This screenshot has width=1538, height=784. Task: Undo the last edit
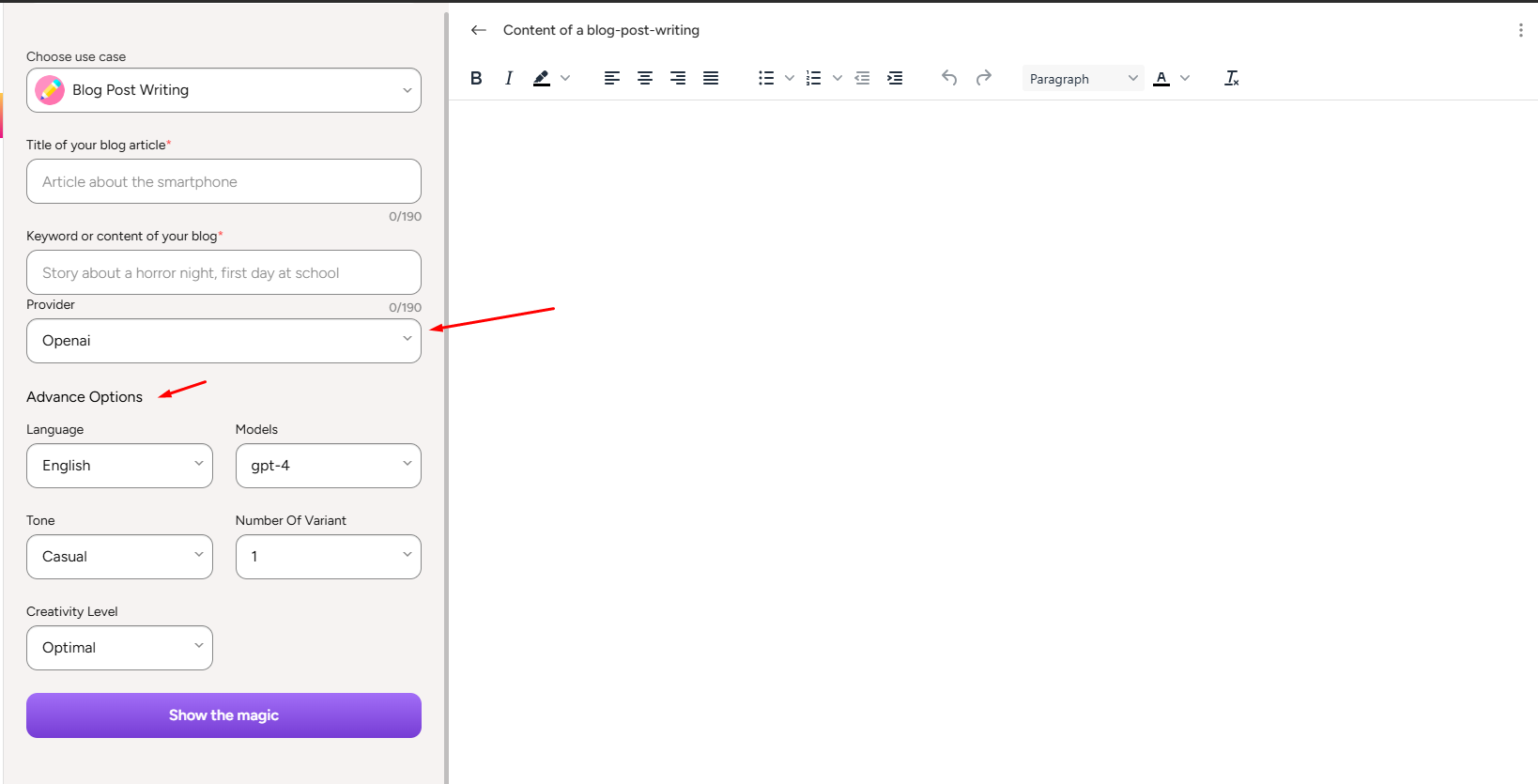949,78
